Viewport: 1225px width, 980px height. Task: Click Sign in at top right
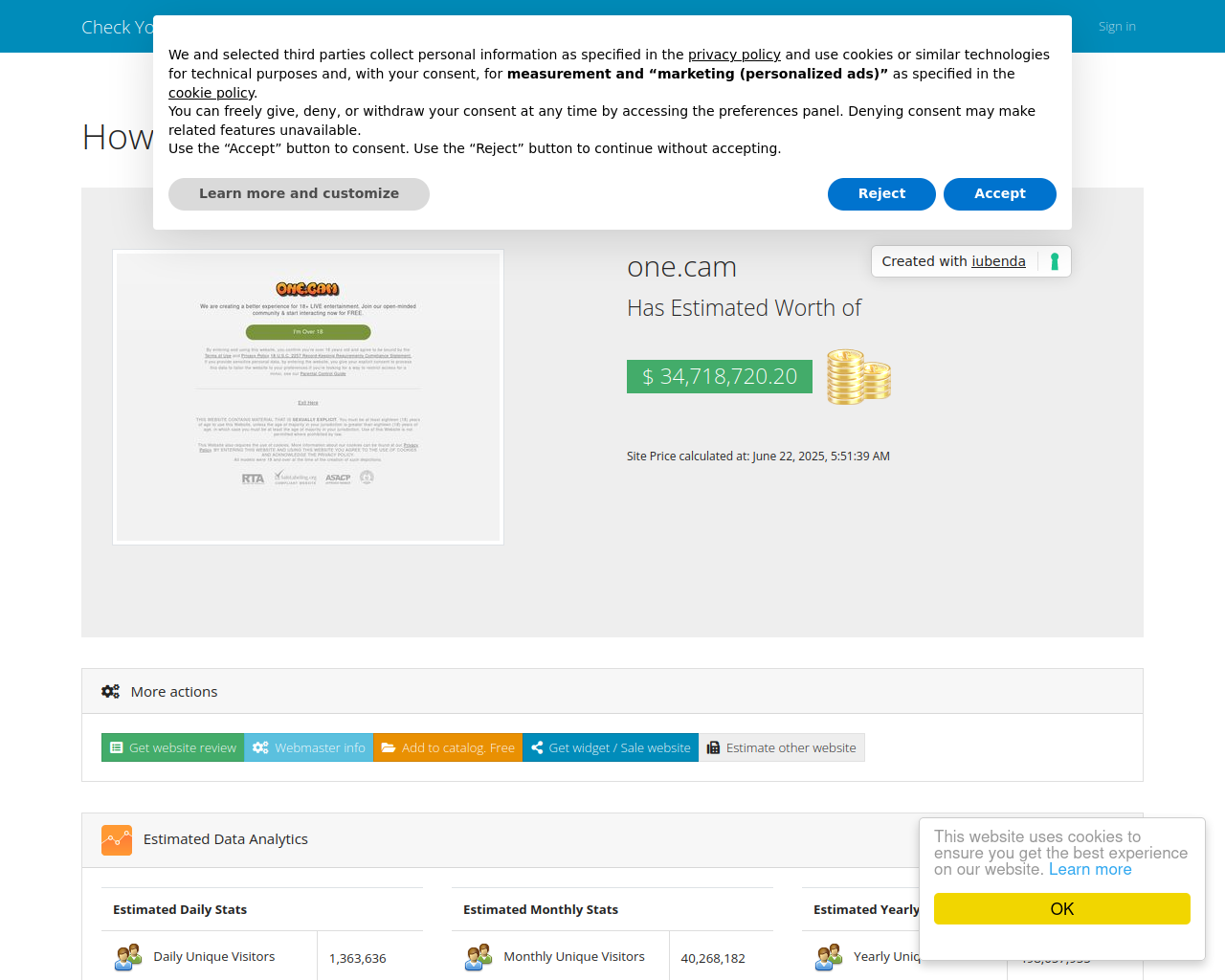click(x=1117, y=26)
